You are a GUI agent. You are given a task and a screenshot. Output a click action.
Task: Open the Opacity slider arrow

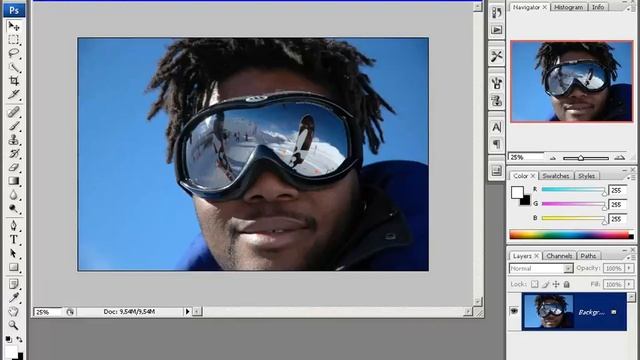tap(629, 268)
